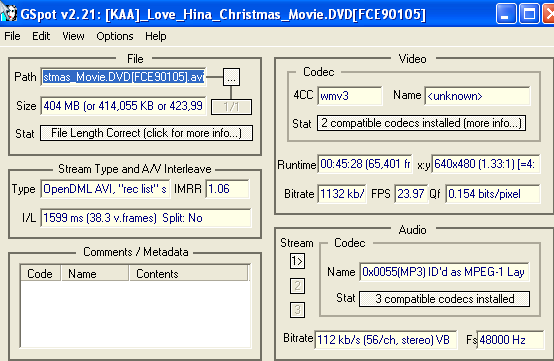
Task: Click the browse '...' button next to Path
Action: tap(231, 77)
